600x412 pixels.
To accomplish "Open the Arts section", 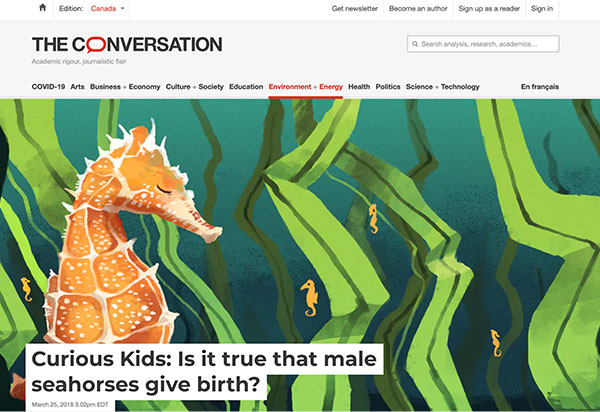I will click(x=77, y=87).
